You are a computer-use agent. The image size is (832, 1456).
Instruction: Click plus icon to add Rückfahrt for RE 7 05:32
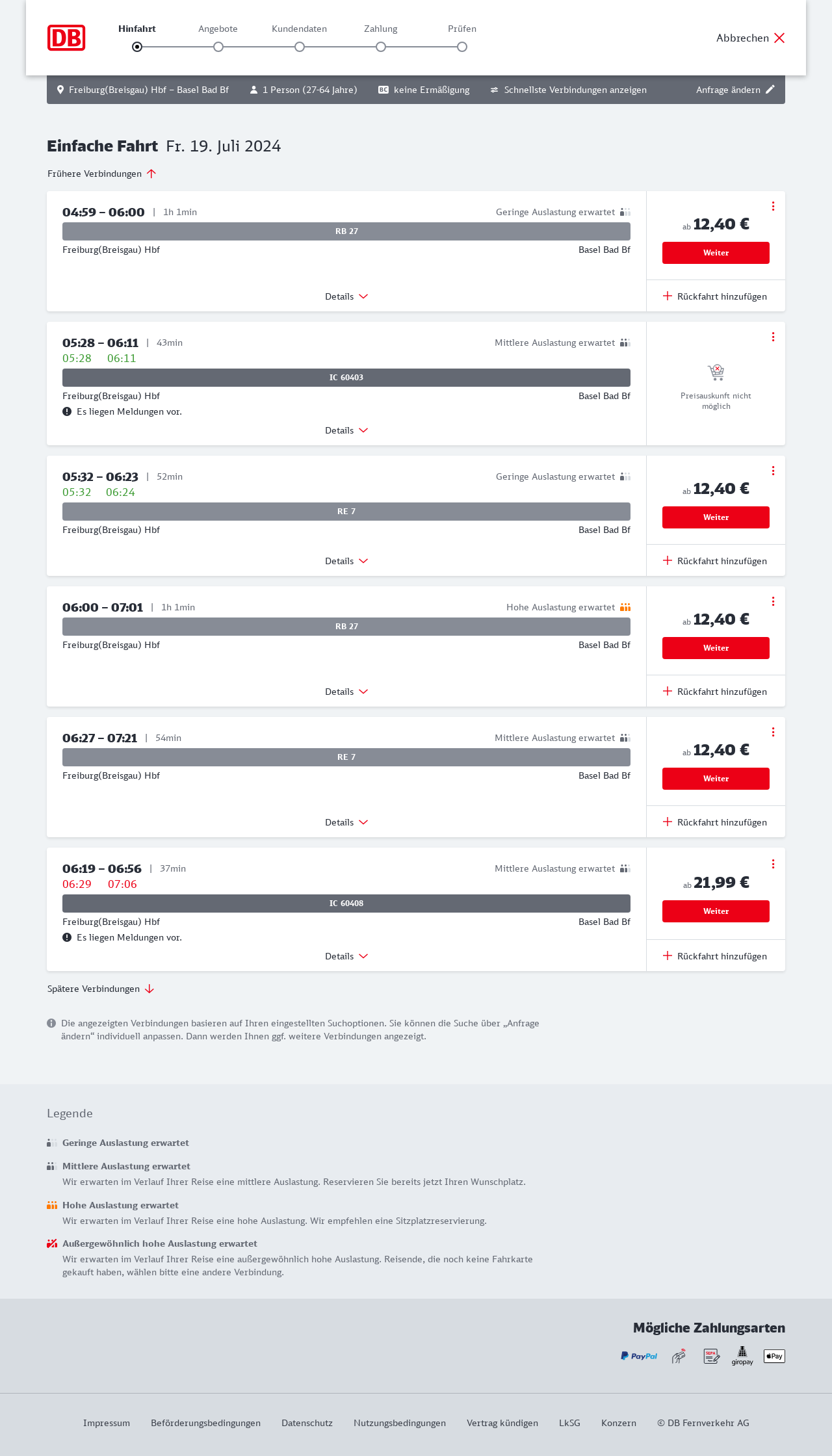tap(668, 561)
